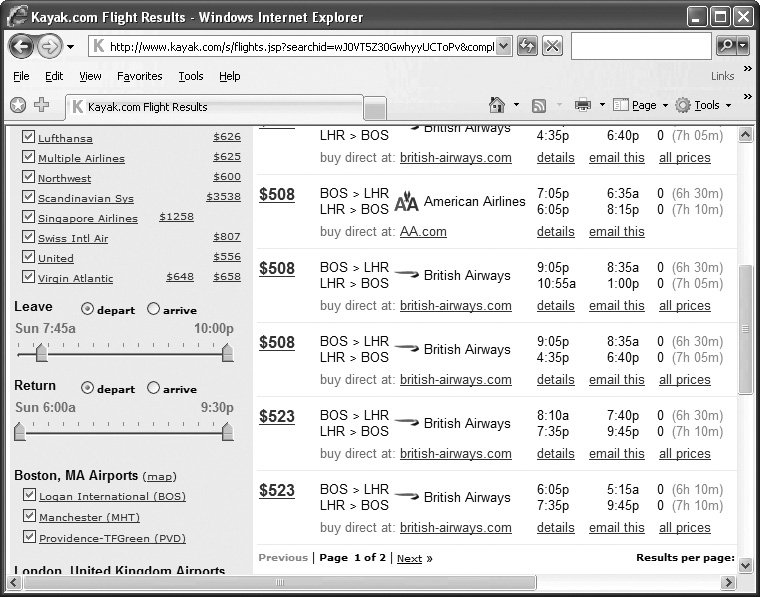This screenshot has width=760, height=597.
Task: Click the search magnifier icon
Action: point(727,46)
